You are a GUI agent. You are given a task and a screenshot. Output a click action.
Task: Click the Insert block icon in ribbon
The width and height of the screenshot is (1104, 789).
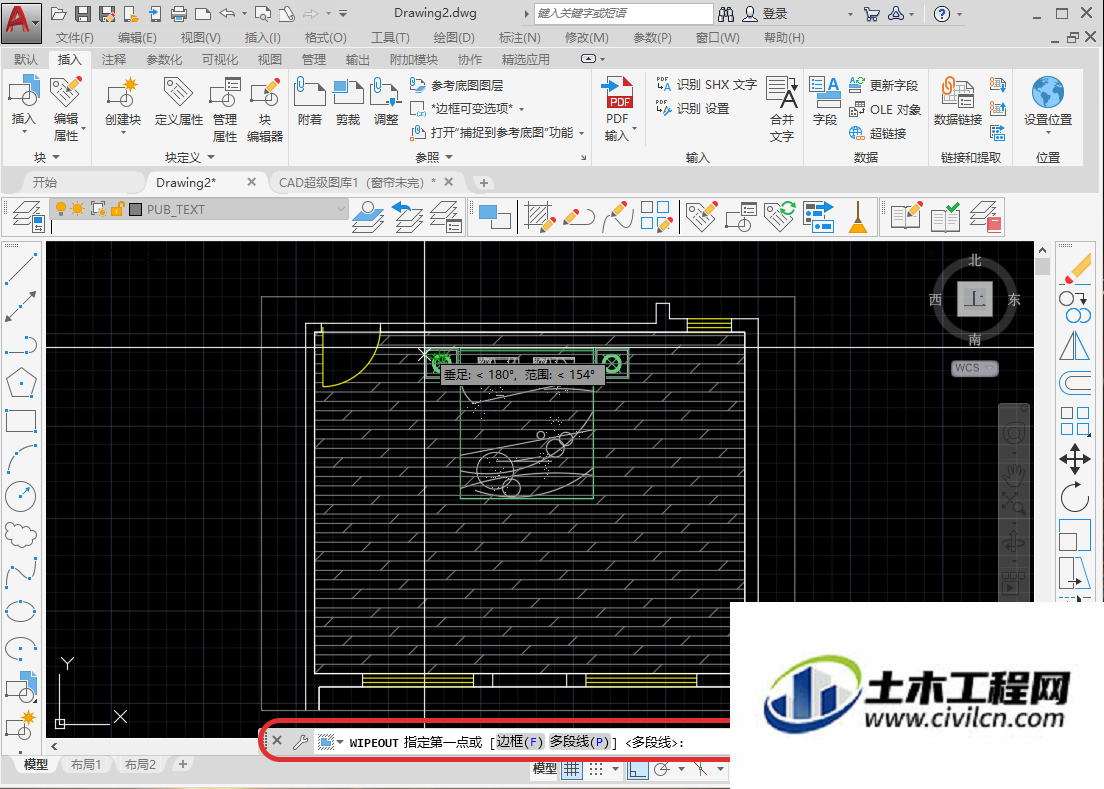pyautogui.click(x=23, y=92)
